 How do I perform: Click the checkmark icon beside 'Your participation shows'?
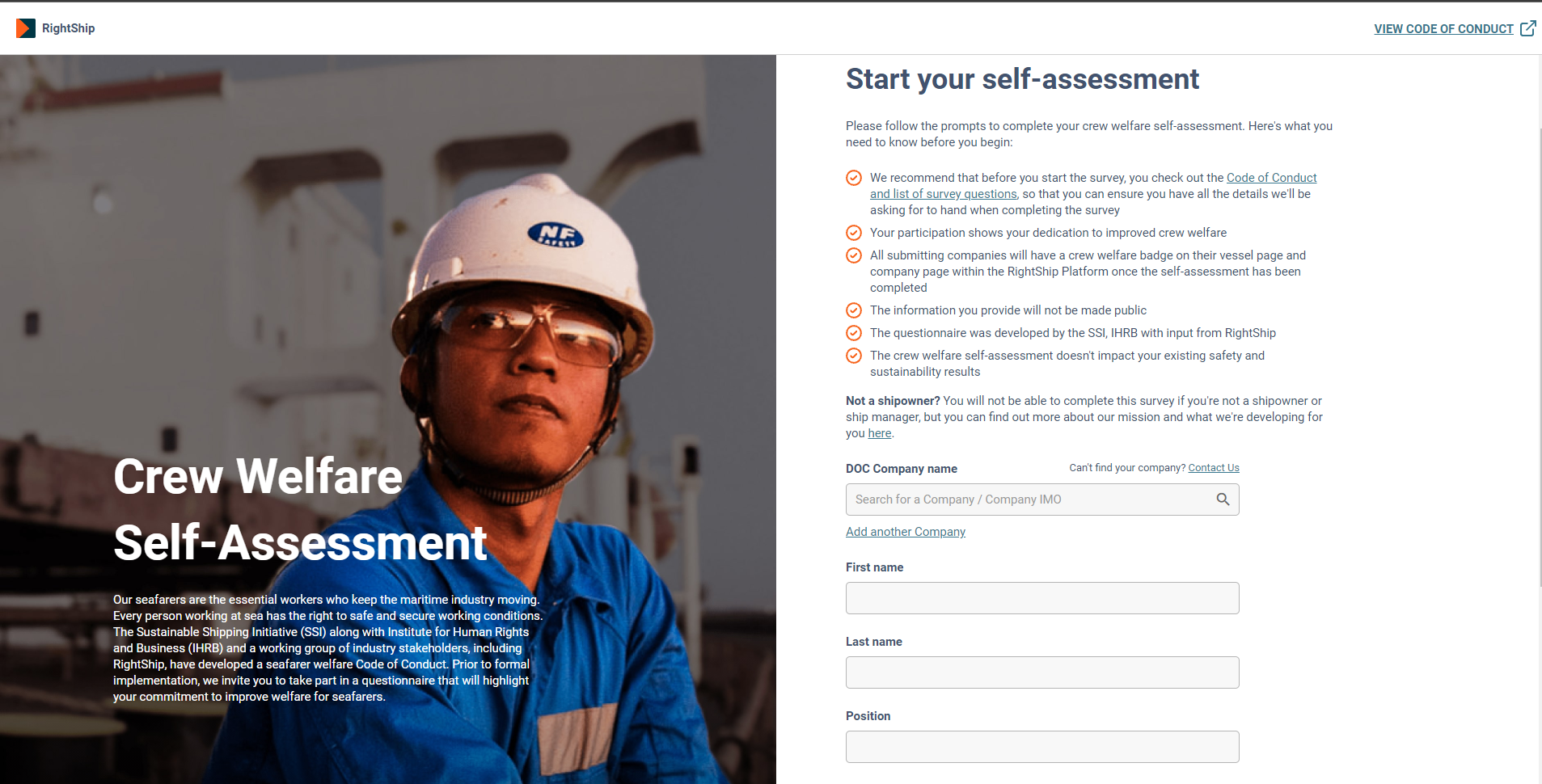pos(853,233)
